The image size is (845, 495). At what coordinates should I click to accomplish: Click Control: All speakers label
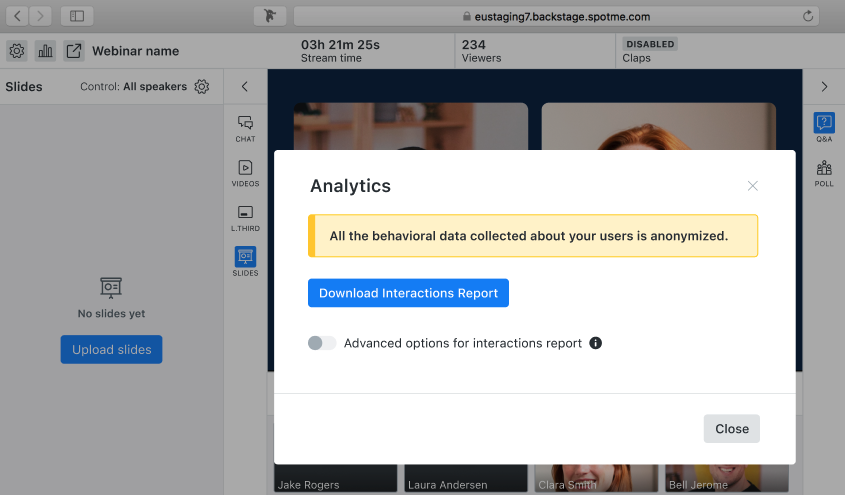point(134,87)
